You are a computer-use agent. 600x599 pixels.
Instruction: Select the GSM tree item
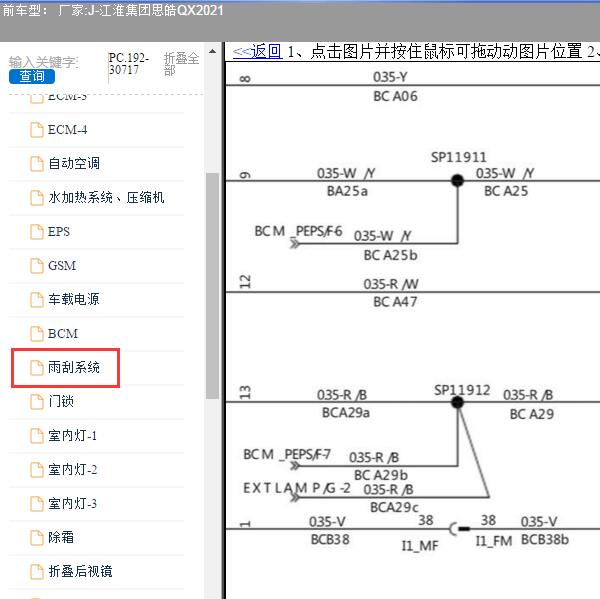click(62, 265)
